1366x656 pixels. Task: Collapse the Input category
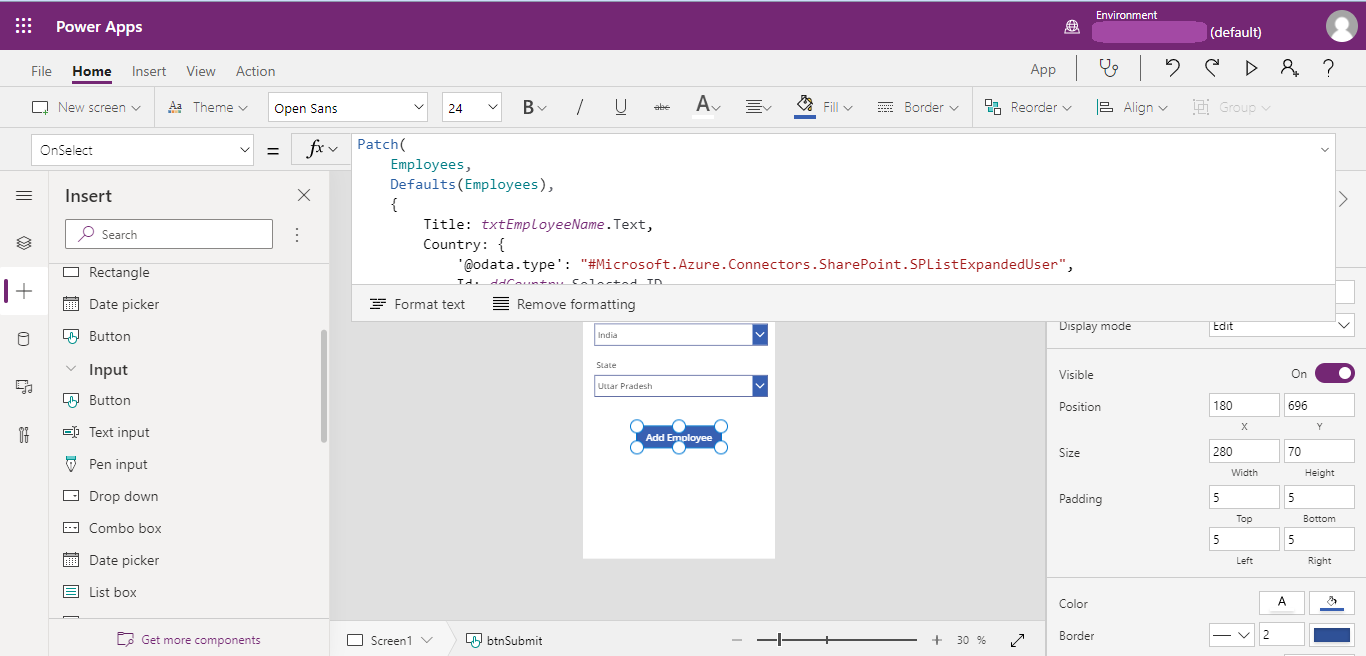click(x=71, y=369)
